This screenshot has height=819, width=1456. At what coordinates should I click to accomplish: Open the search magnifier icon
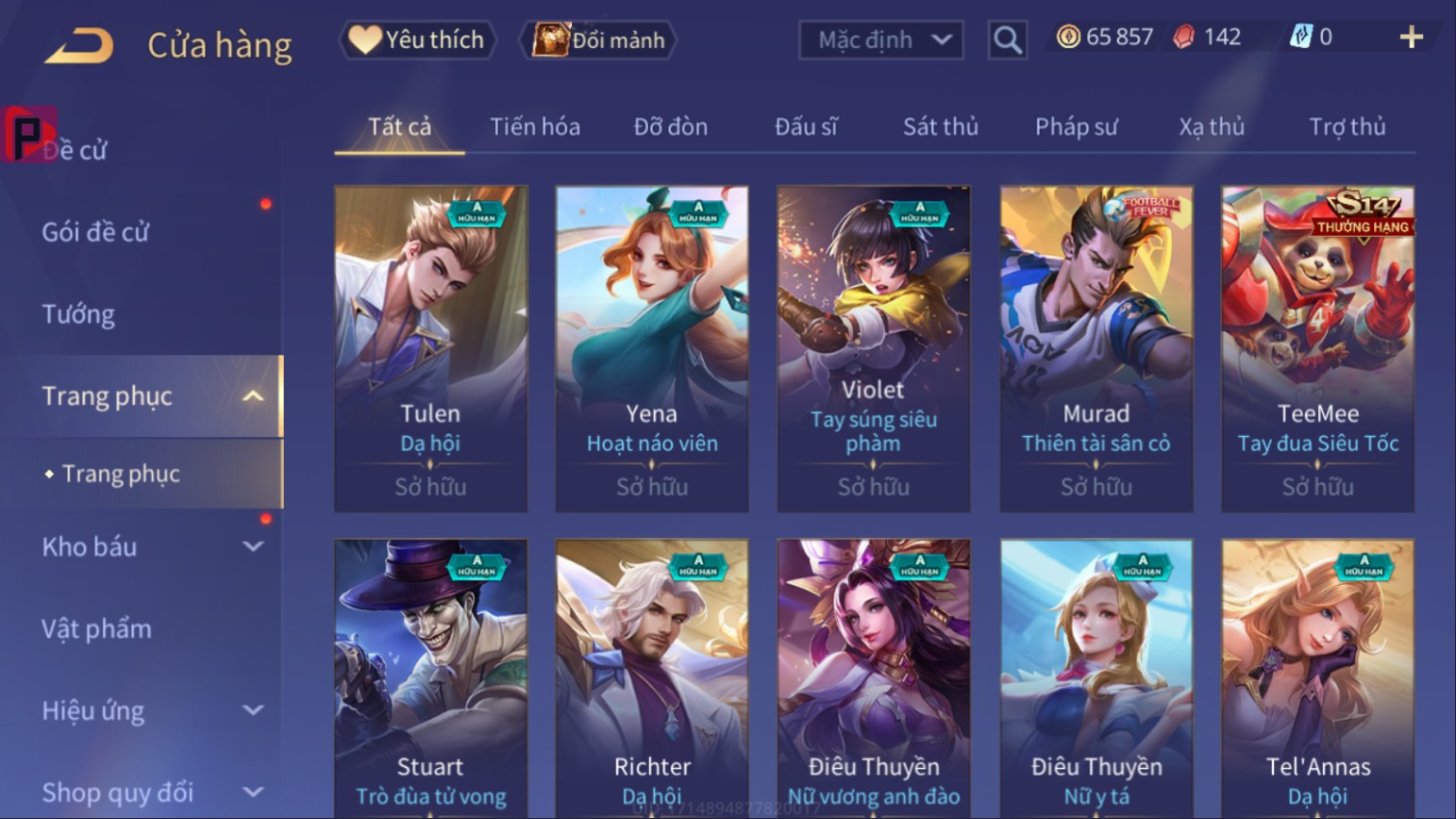tap(1007, 40)
